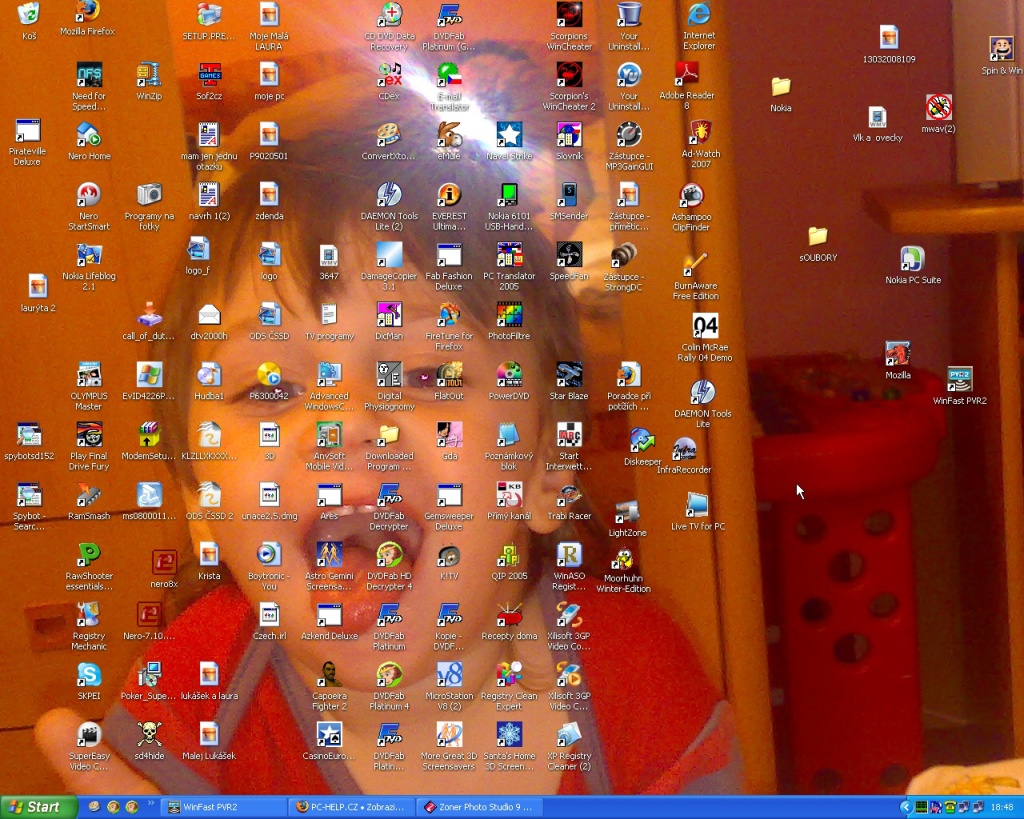Select the mwav(2) icon
This screenshot has height=819, width=1024.
pos(938,114)
